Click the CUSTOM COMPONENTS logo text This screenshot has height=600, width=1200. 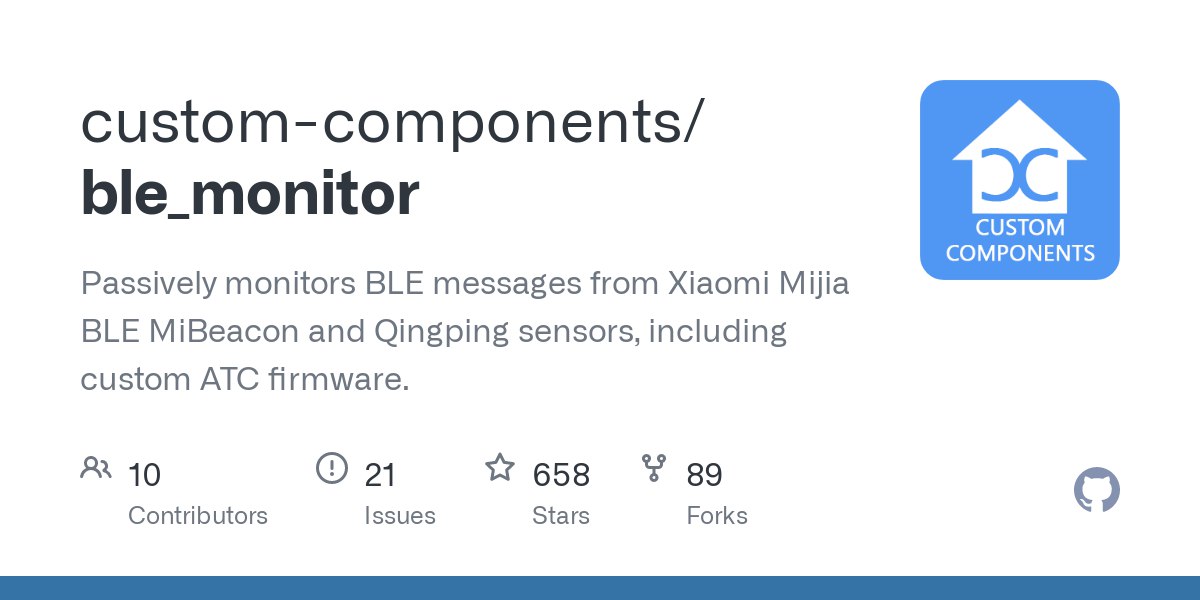coord(1019,240)
